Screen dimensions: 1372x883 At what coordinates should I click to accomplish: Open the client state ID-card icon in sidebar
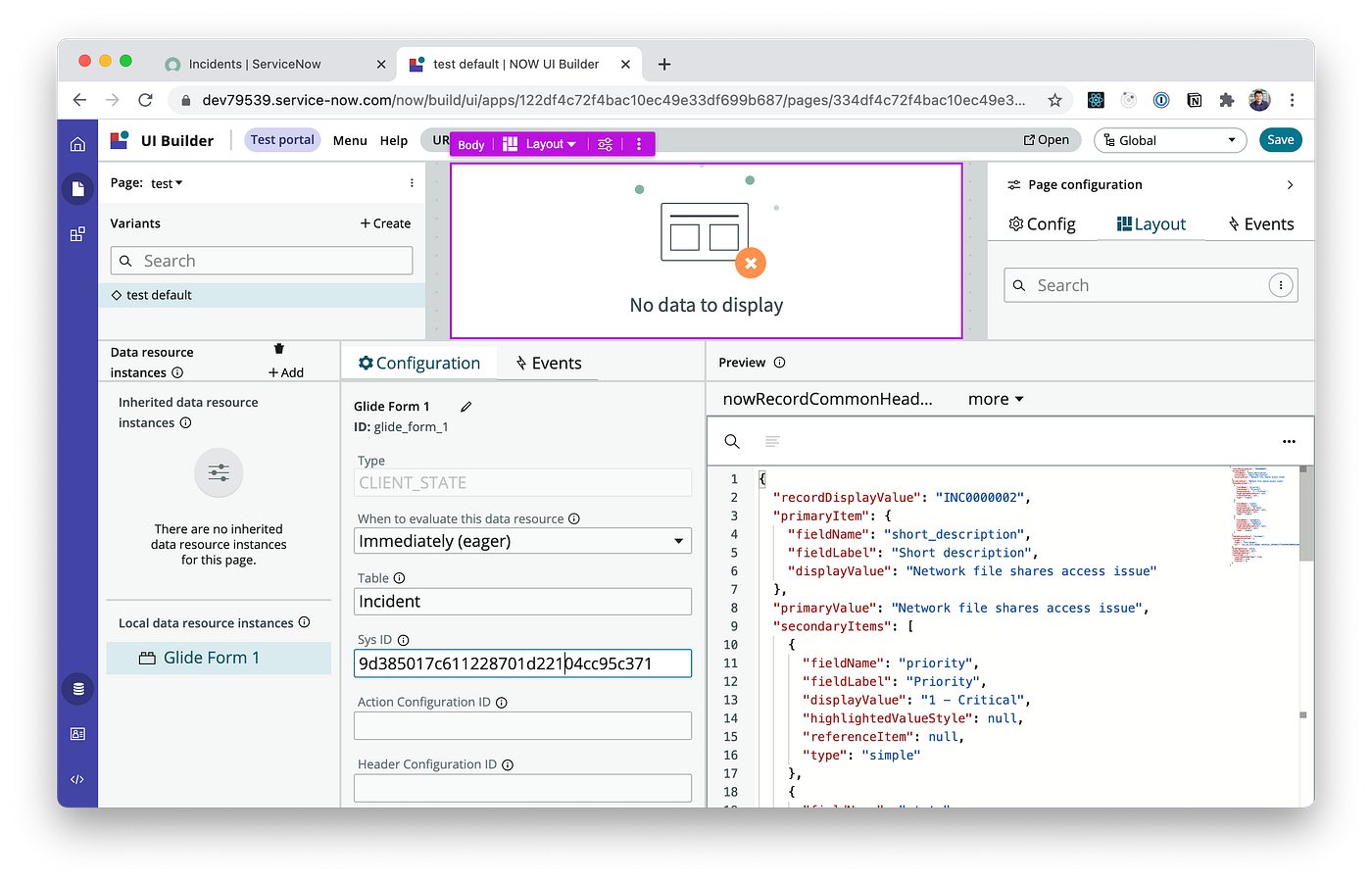[x=77, y=734]
